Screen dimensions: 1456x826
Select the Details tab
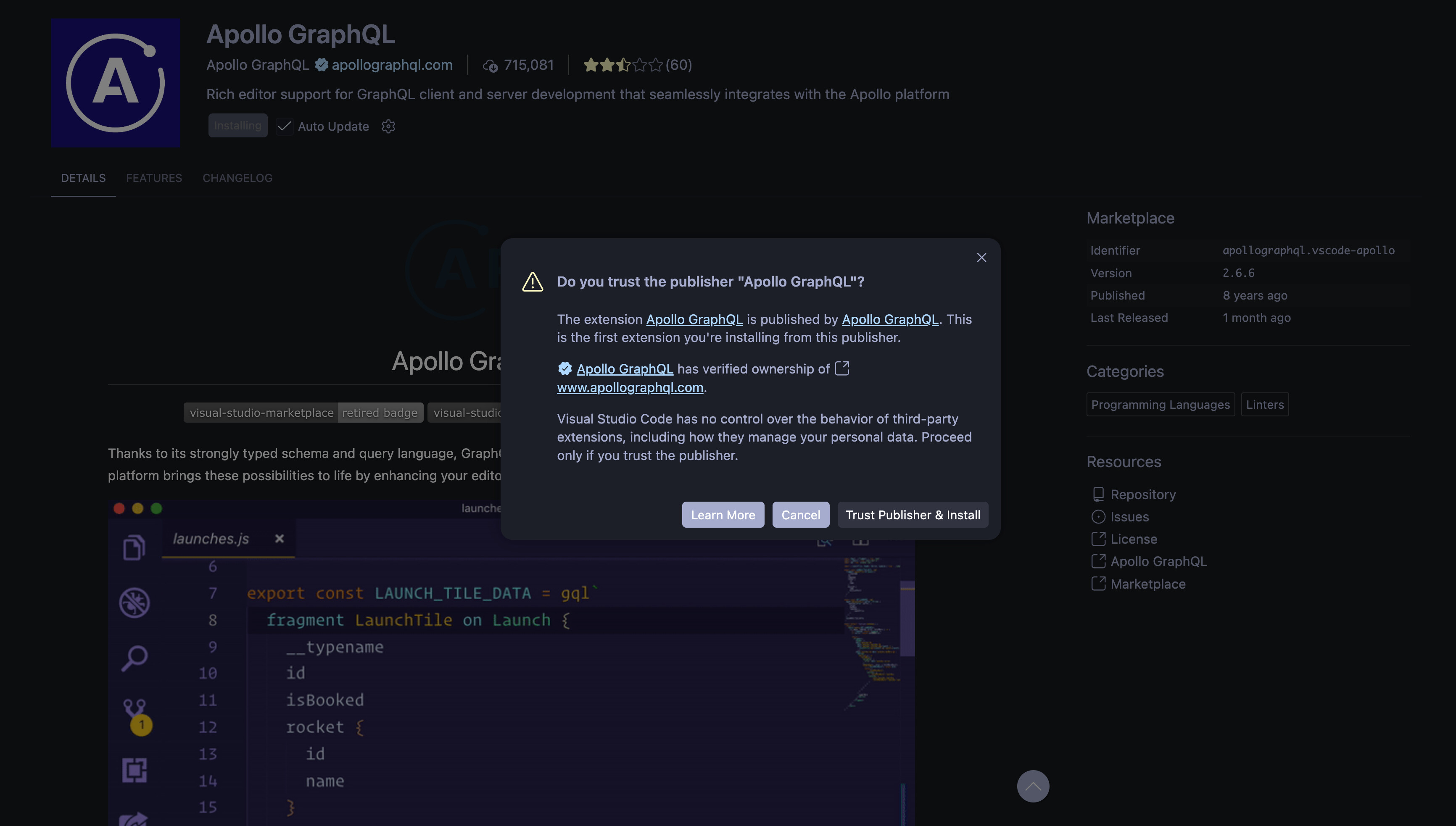(x=83, y=178)
